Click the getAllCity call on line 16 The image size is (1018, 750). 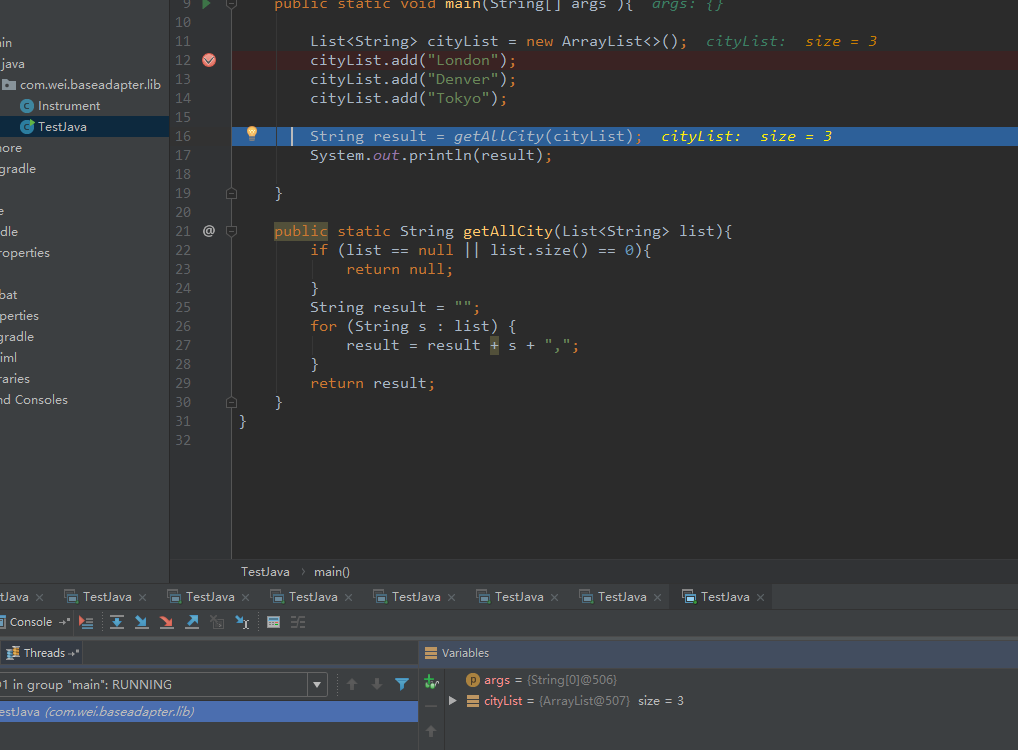click(499, 136)
